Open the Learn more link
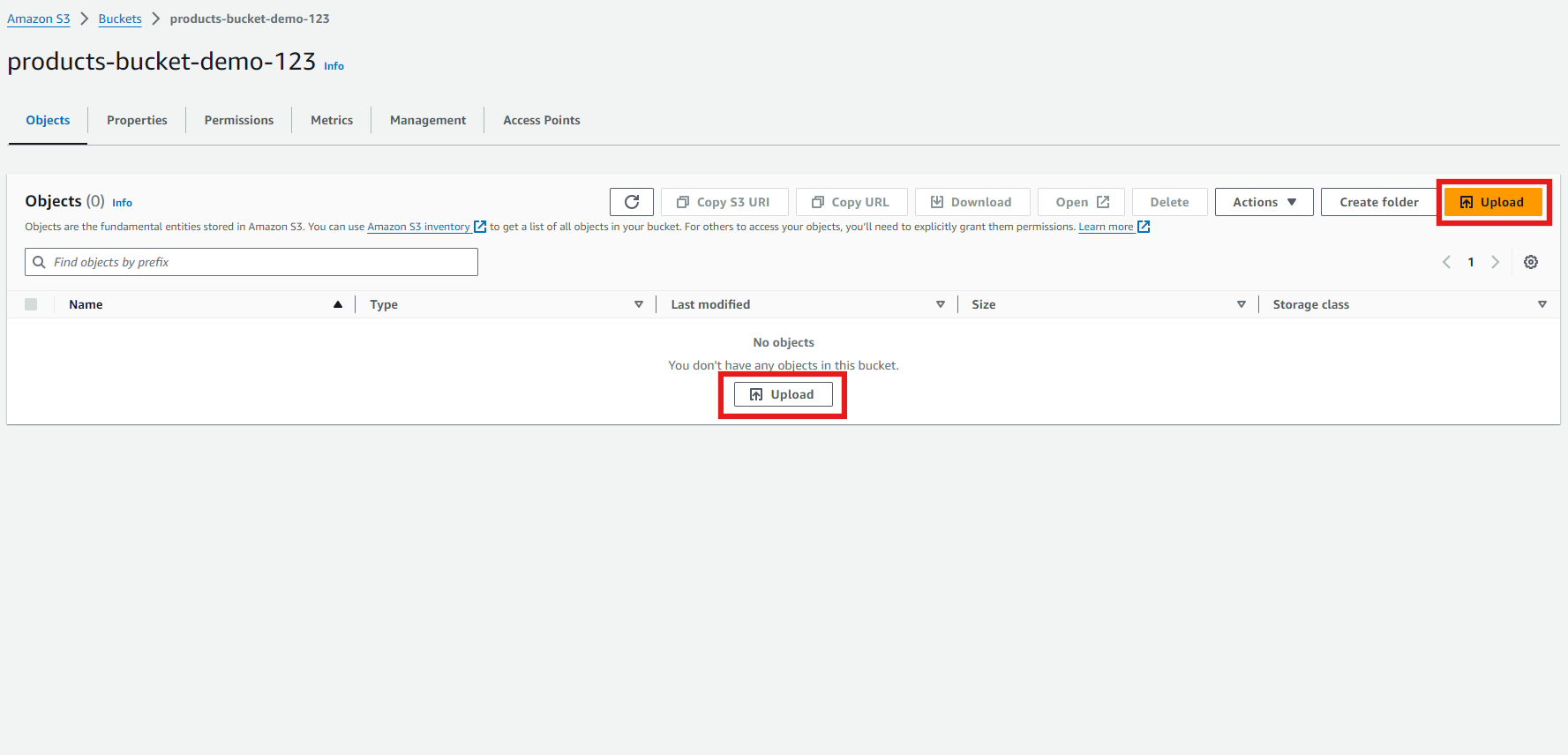This screenshot has width=1568, height=755. 1114,227
